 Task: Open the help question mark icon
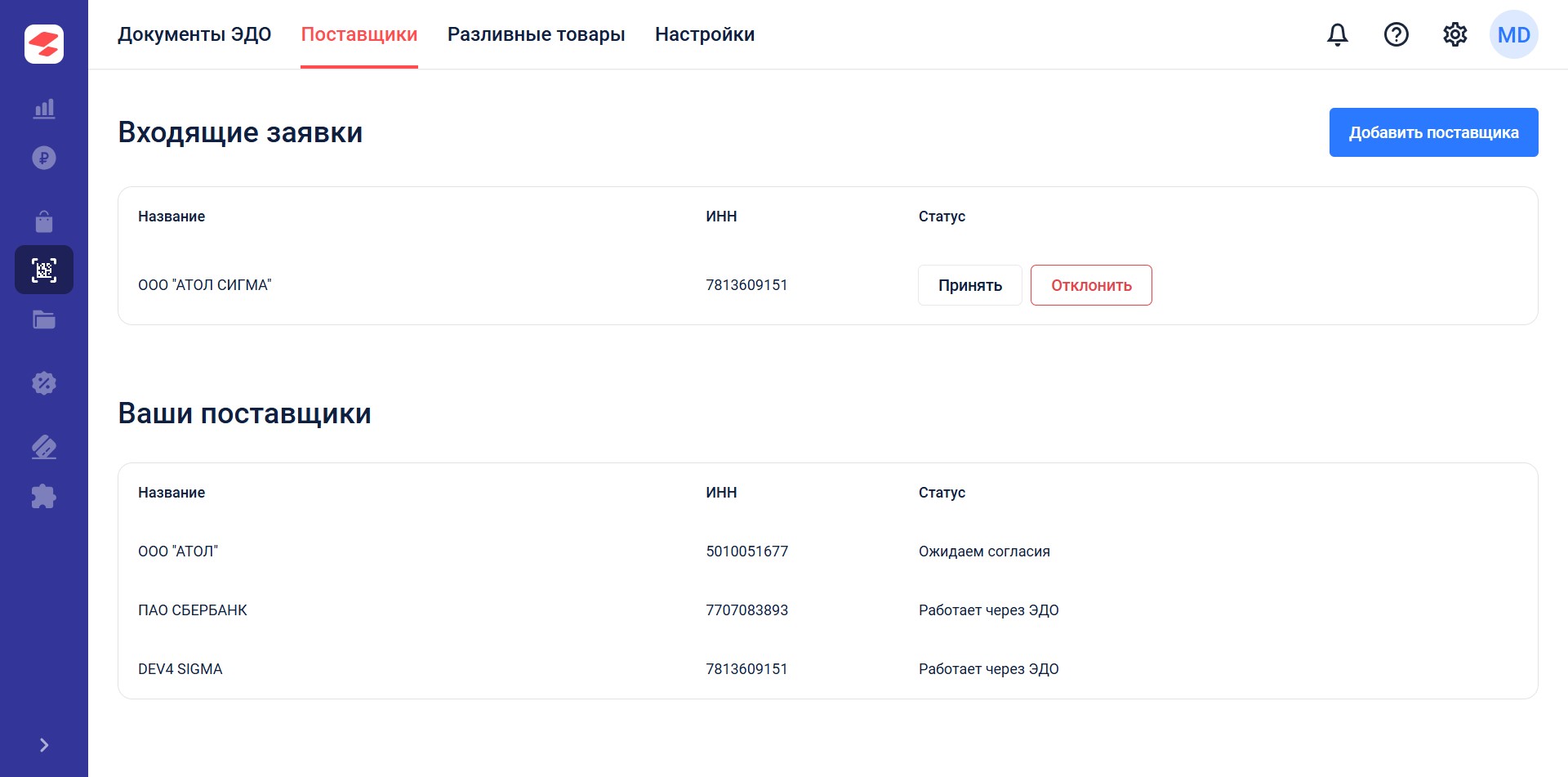click(1396, 34)
